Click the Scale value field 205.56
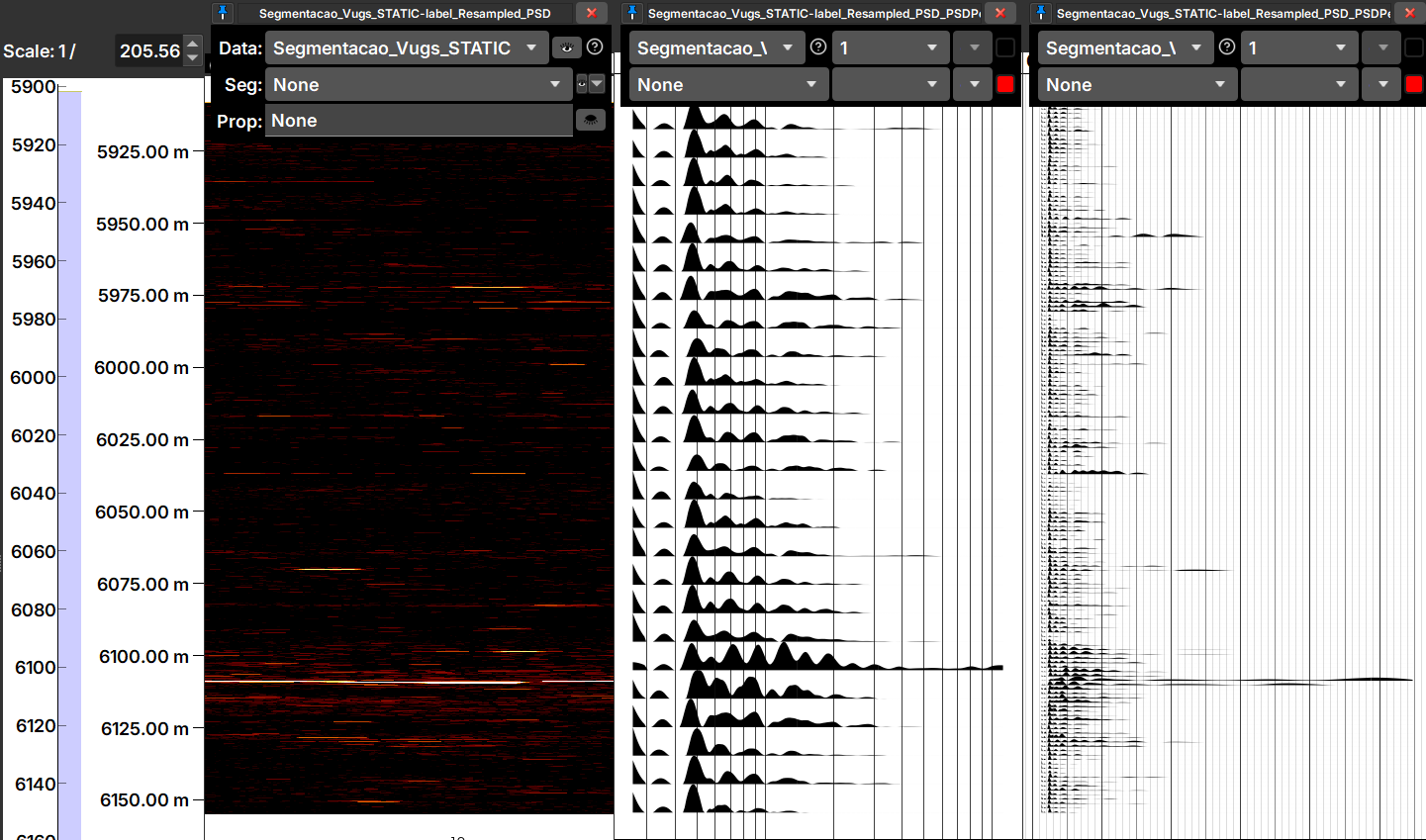 click(149, 50)
